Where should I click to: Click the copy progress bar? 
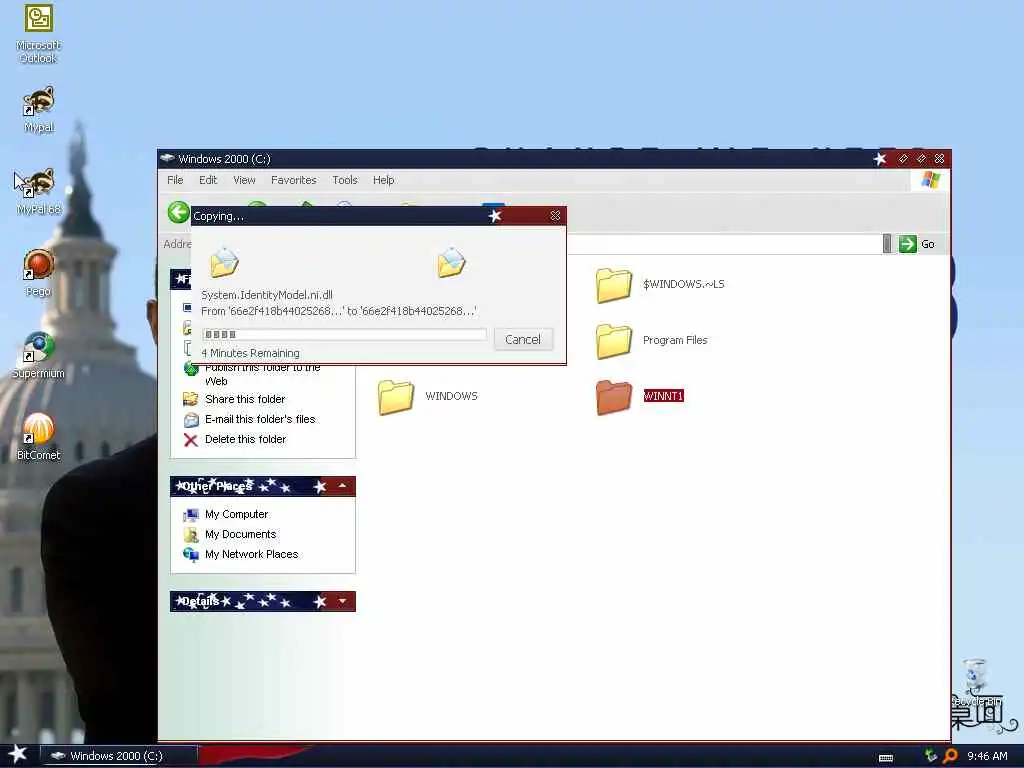coord(344,334)
